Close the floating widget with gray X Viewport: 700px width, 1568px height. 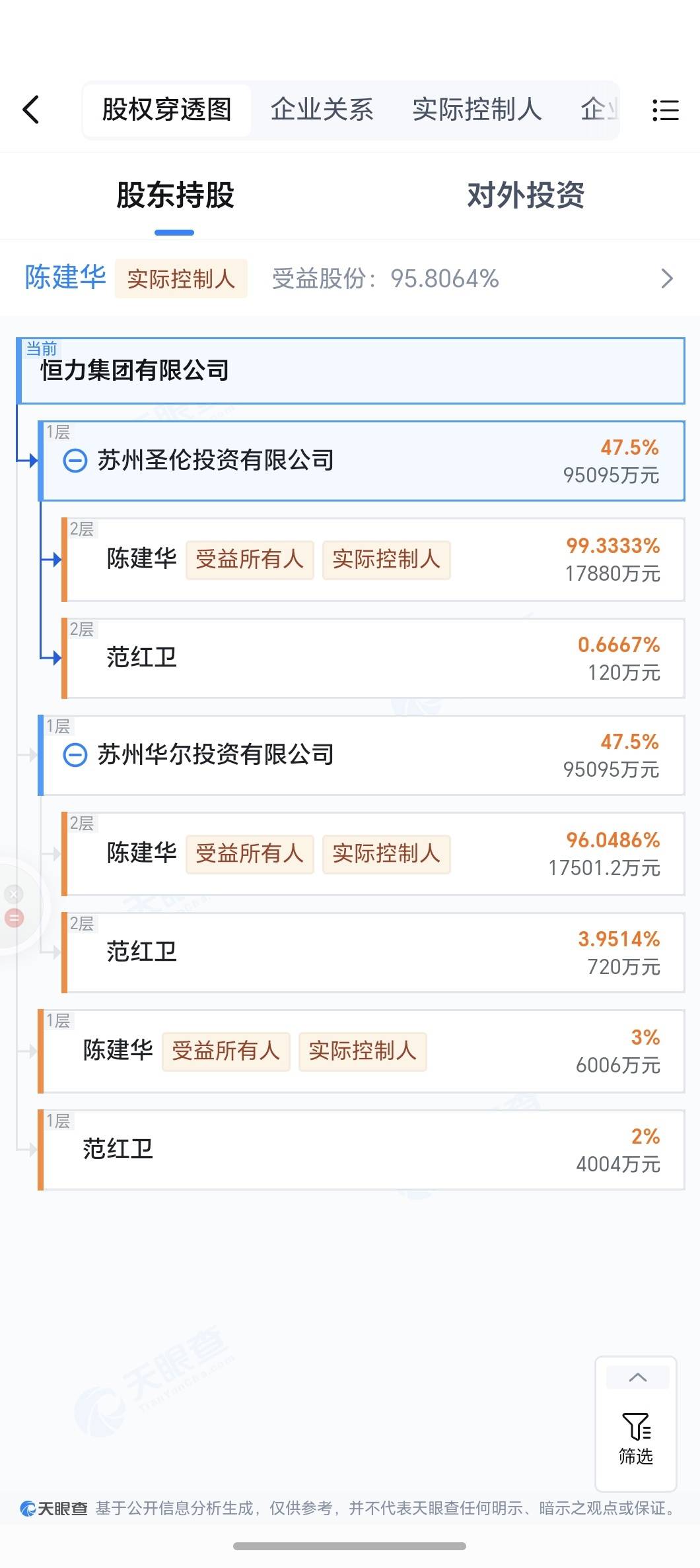[x=14, y=894]
